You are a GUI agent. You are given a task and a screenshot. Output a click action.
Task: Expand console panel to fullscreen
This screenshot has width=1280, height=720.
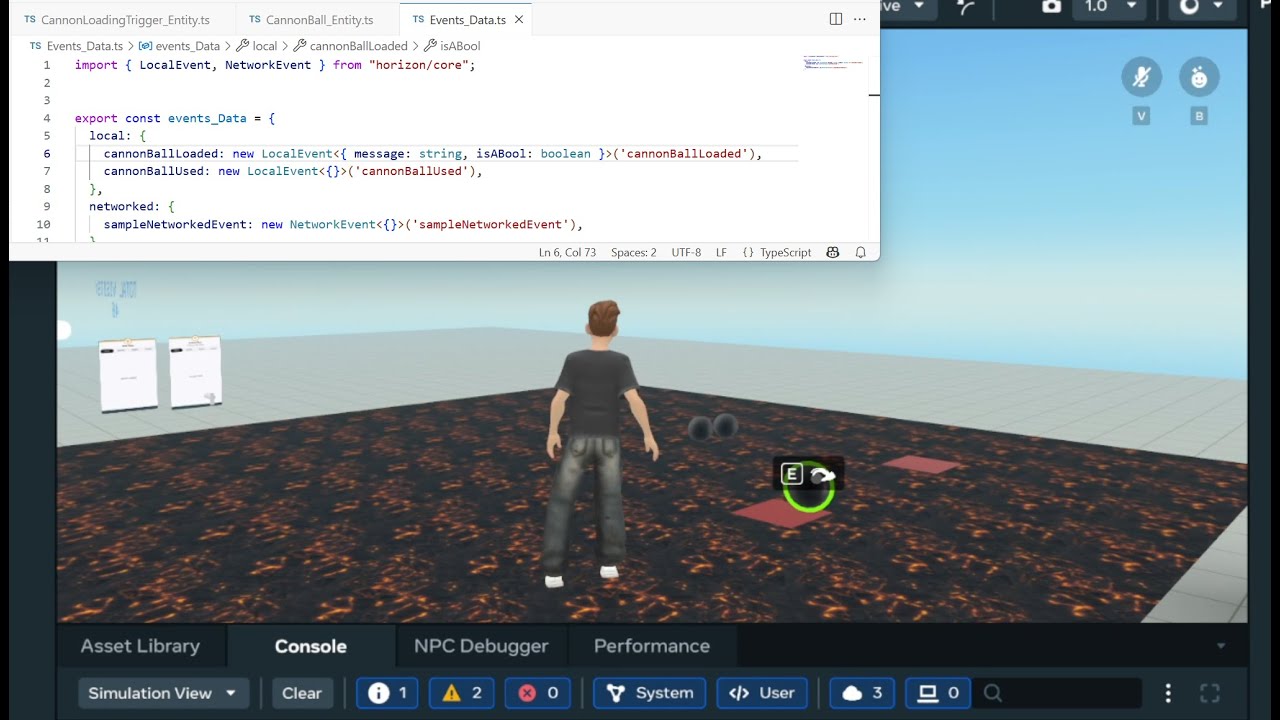[1210, 693]
